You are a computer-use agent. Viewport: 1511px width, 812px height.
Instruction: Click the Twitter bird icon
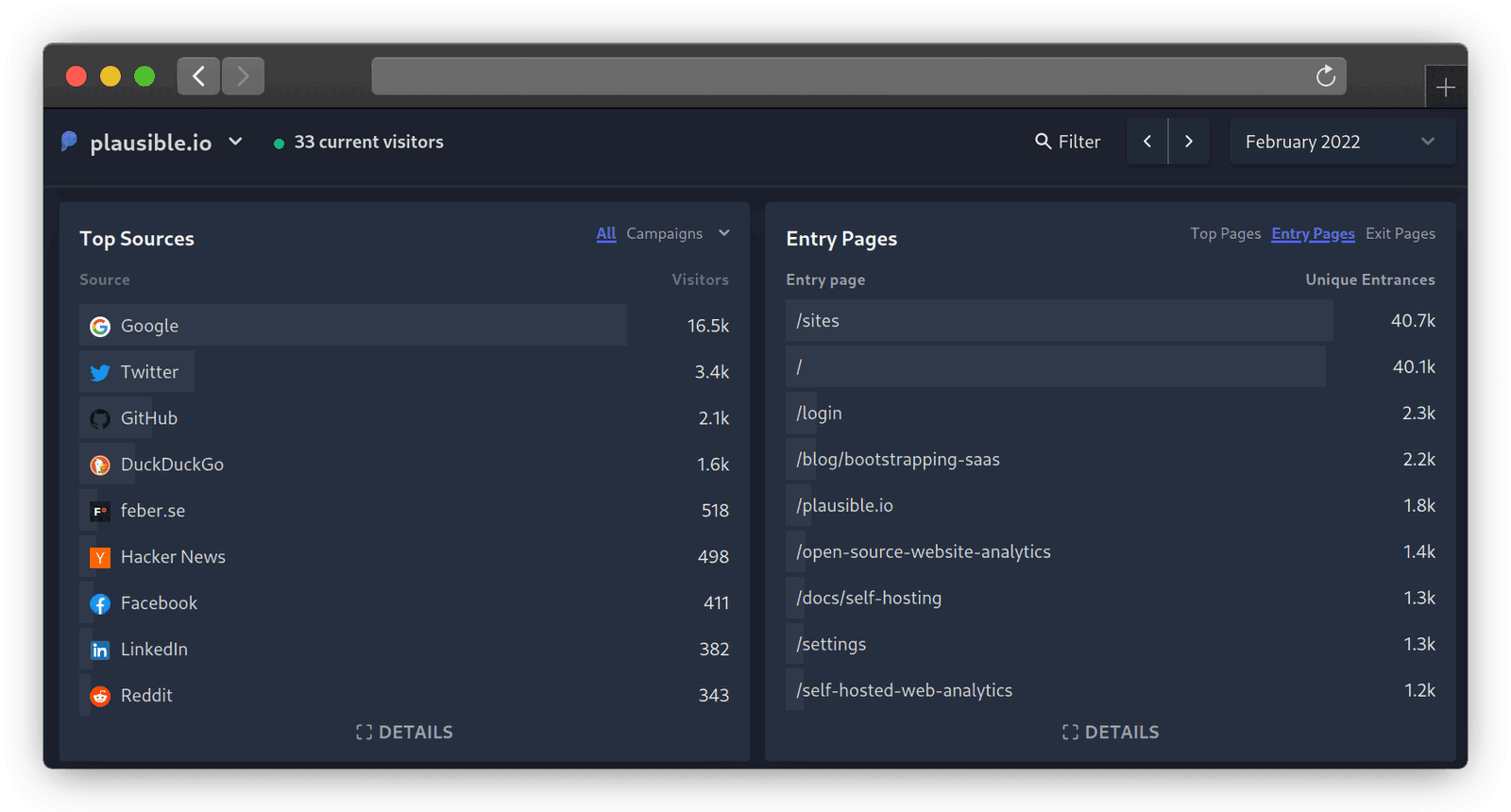tap(100, 373)
